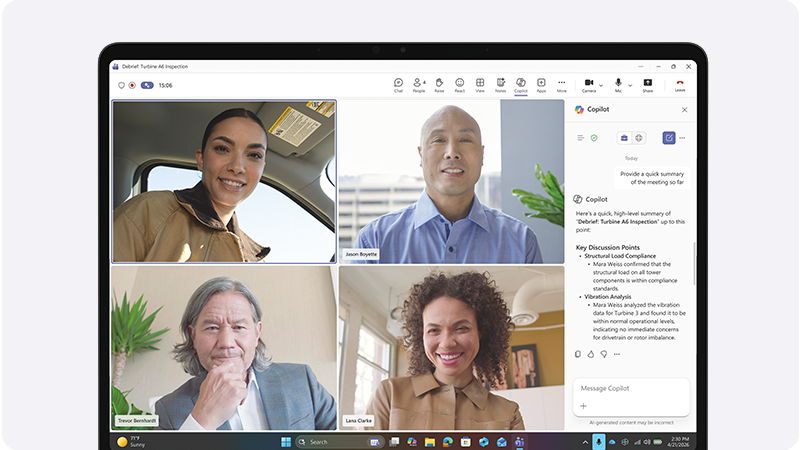Click the purple pill indicator next to 15:06

point(147,85)
